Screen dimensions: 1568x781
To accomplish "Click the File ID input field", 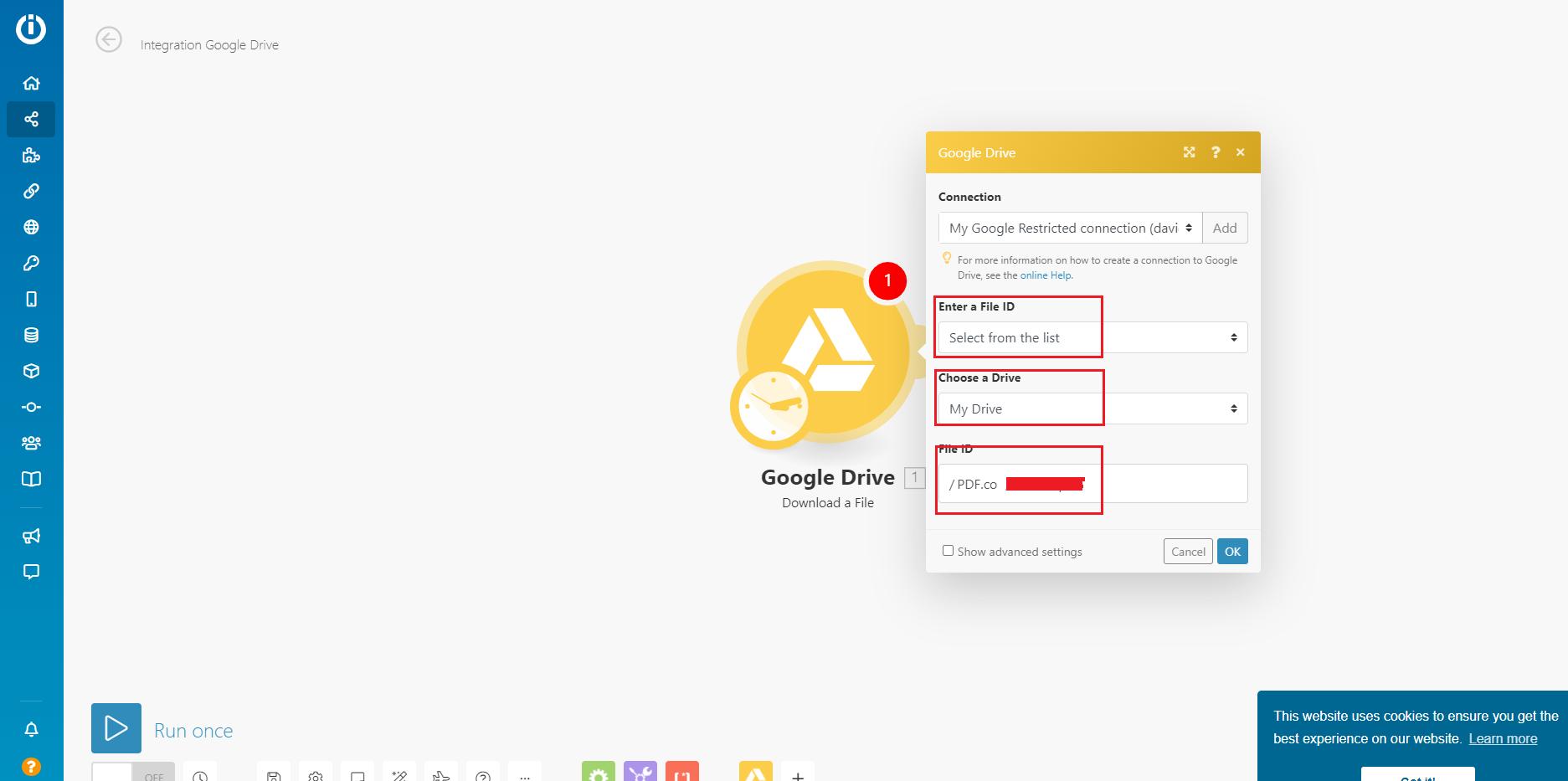I will click(1092, 483).
